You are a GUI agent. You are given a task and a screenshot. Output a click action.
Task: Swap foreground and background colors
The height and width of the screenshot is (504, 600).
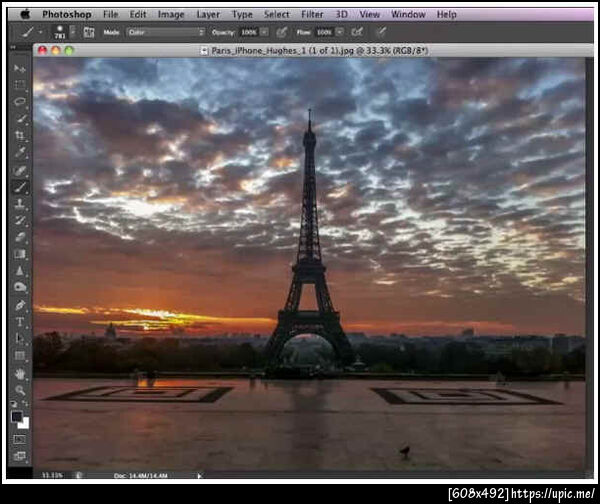[25, 403]
